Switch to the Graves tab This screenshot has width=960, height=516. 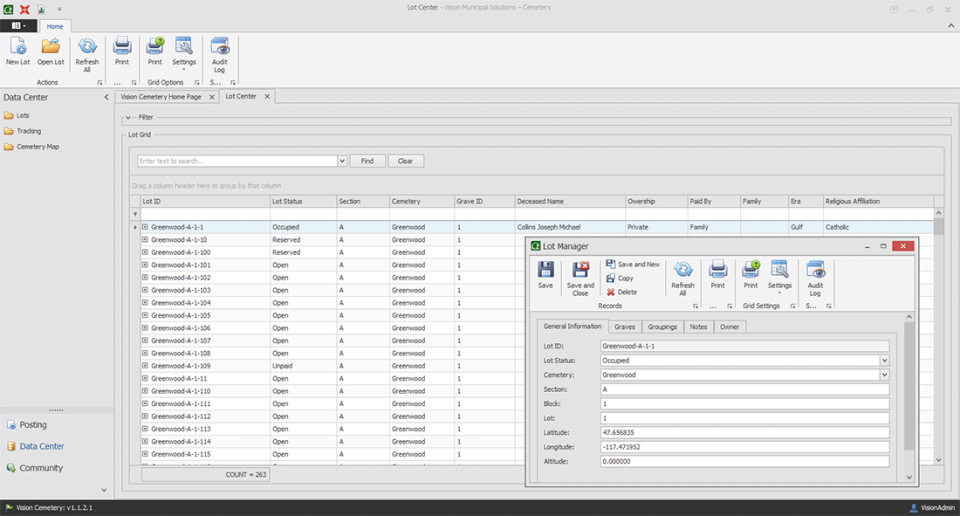point(624,327)
